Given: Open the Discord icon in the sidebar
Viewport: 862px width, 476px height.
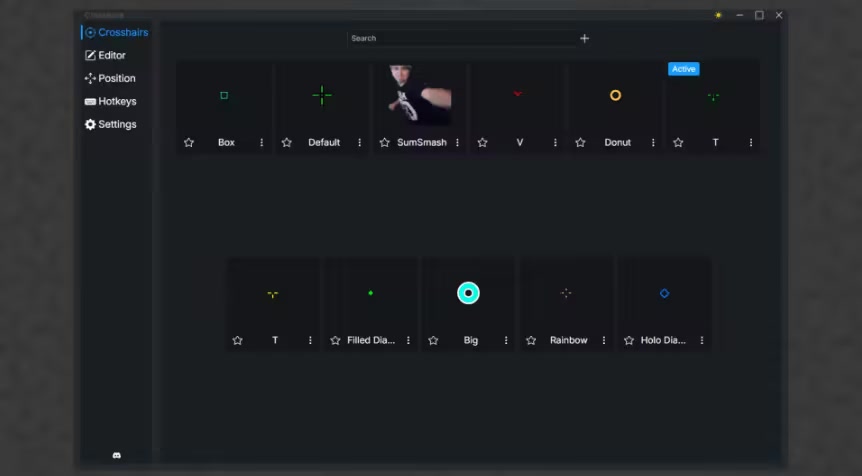Looking at the screenshot, I should [x=116, y=455].
